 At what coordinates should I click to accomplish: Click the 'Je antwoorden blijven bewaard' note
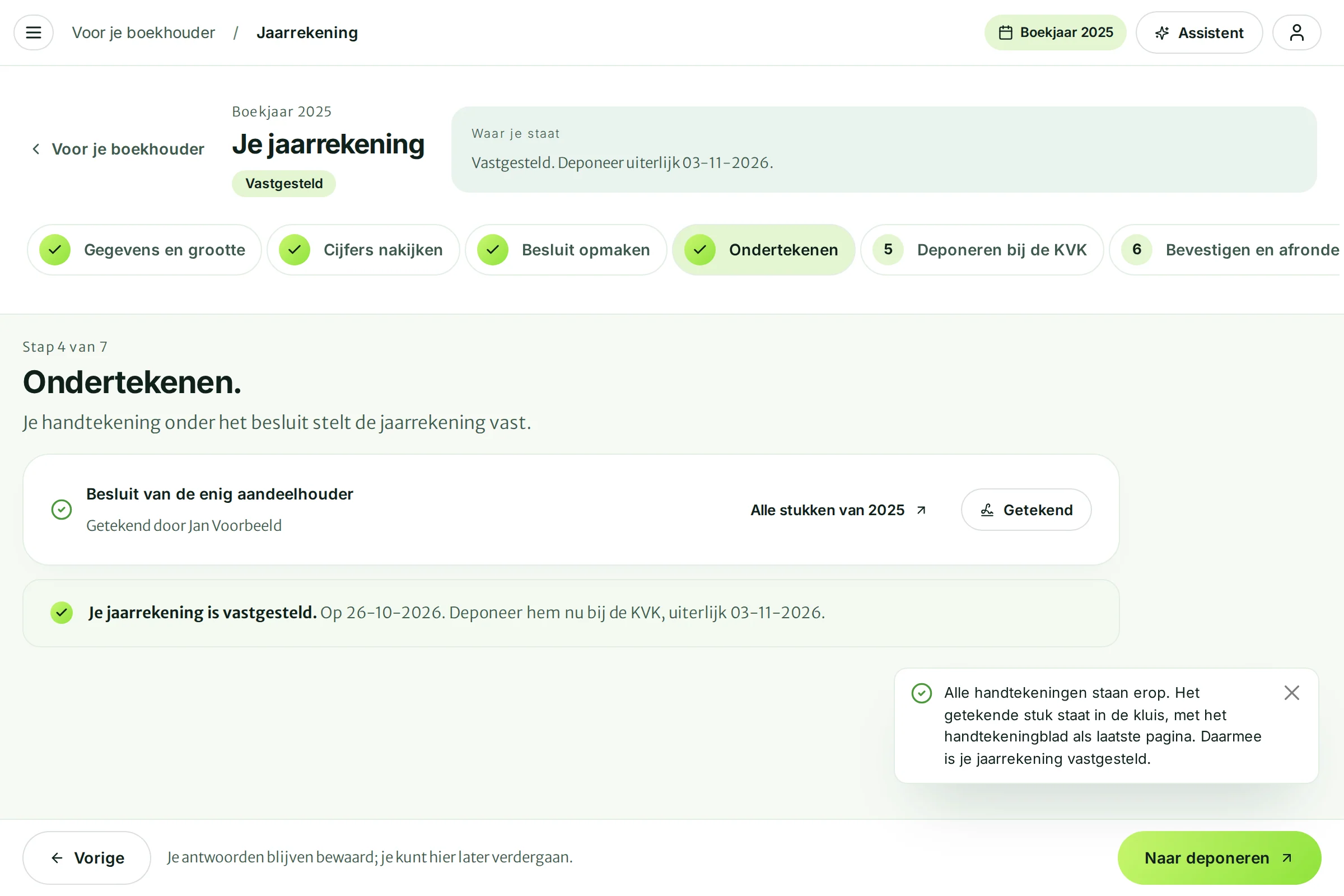pyautogui.click(x=370, y=857)
